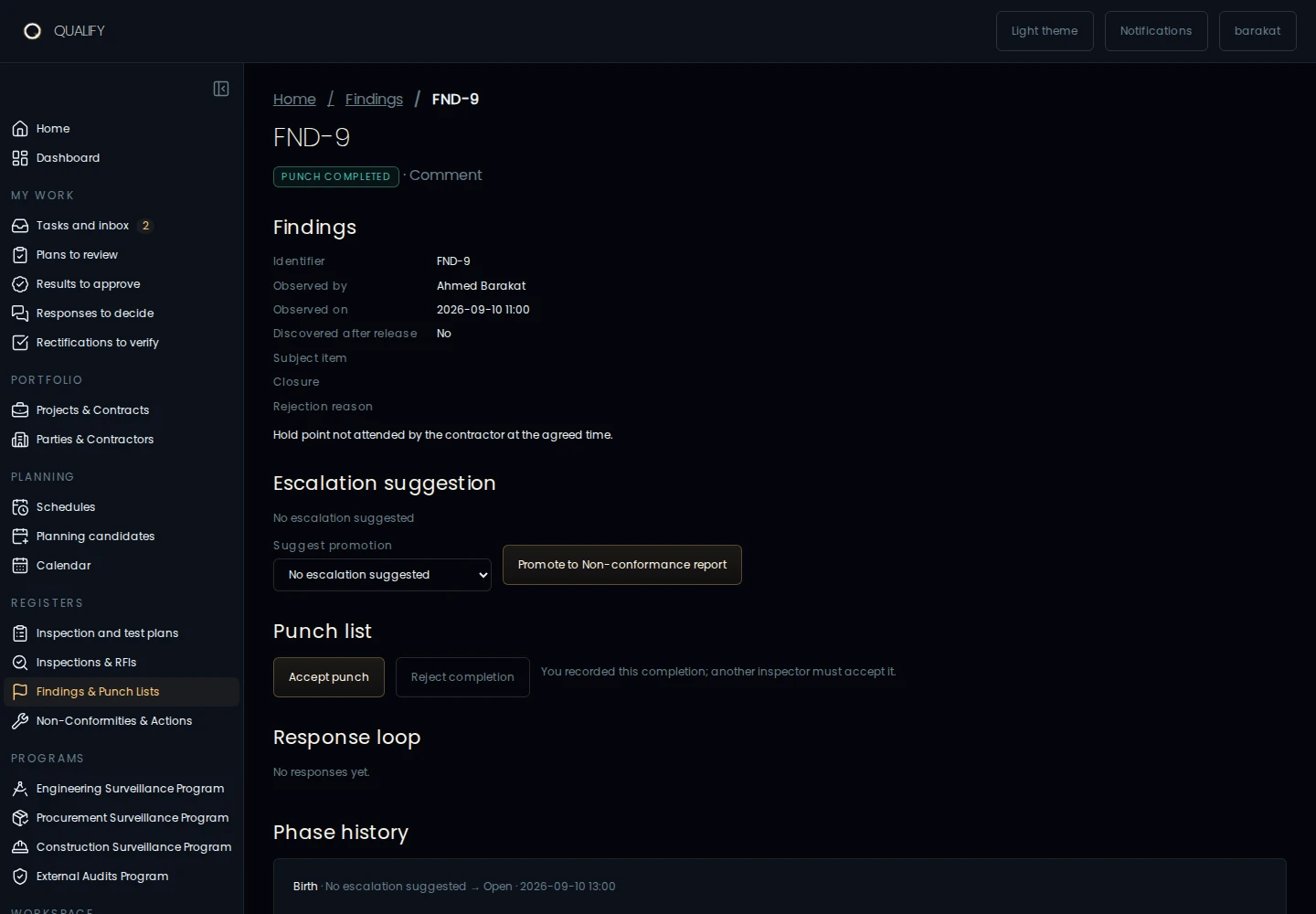
Task: Open Calendar icon in Planning
Action: 20,566
